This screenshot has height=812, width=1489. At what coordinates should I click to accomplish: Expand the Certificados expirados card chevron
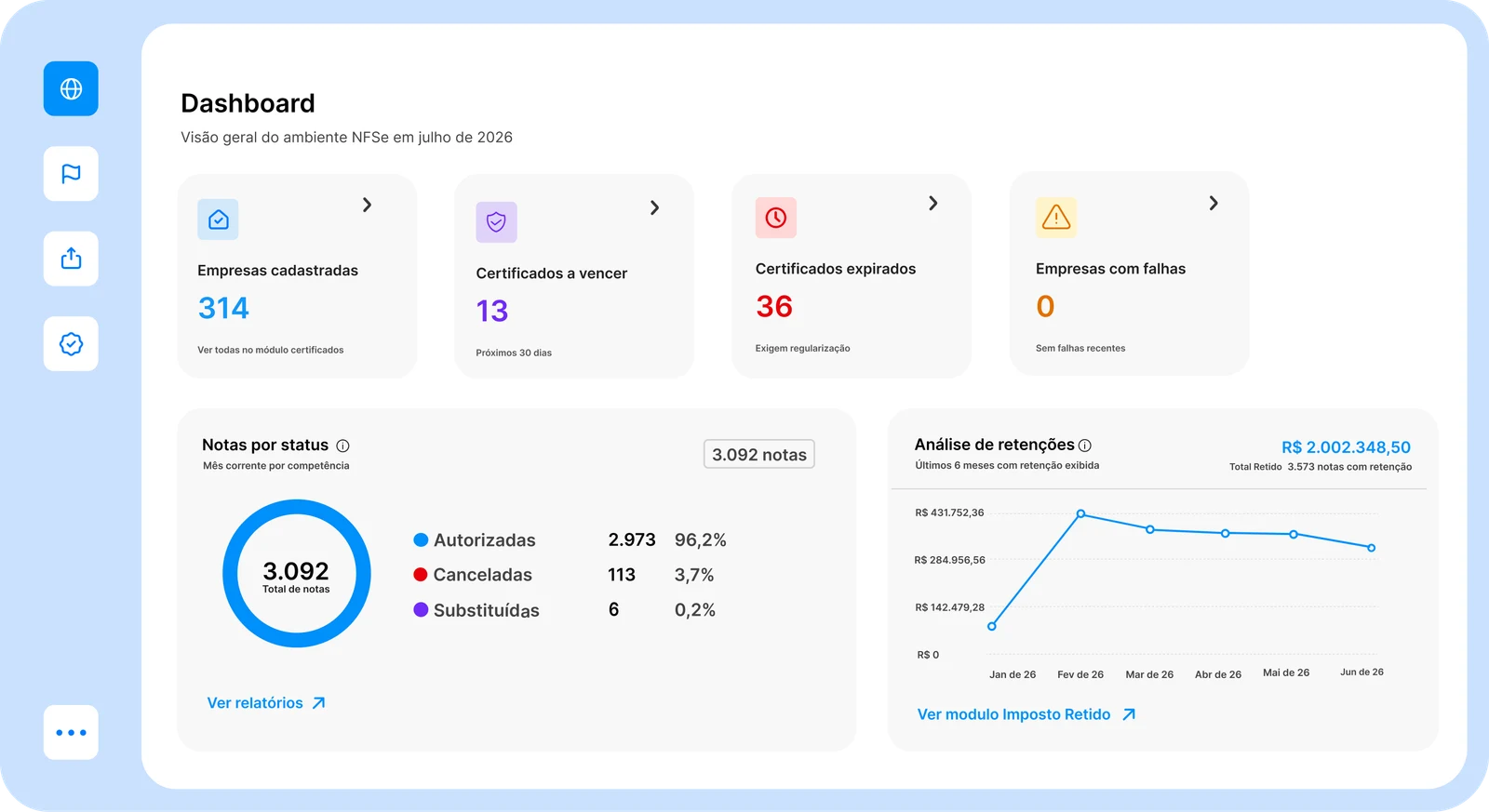(x=933, y=203)
